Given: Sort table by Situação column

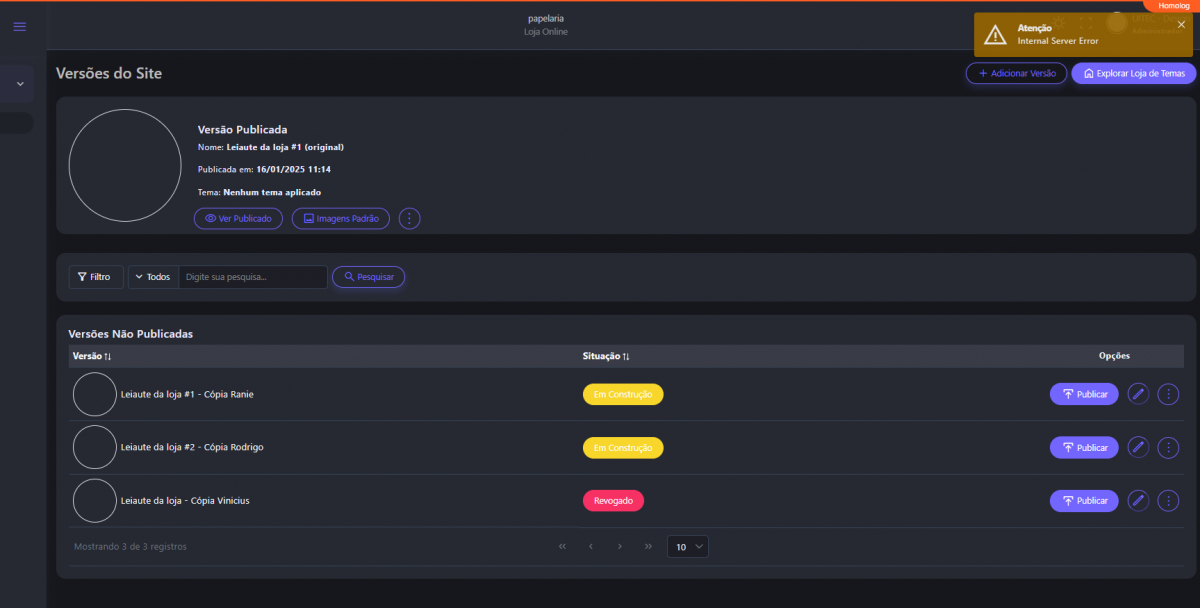Looking at the screenshot, I should (x=606, y=356).
